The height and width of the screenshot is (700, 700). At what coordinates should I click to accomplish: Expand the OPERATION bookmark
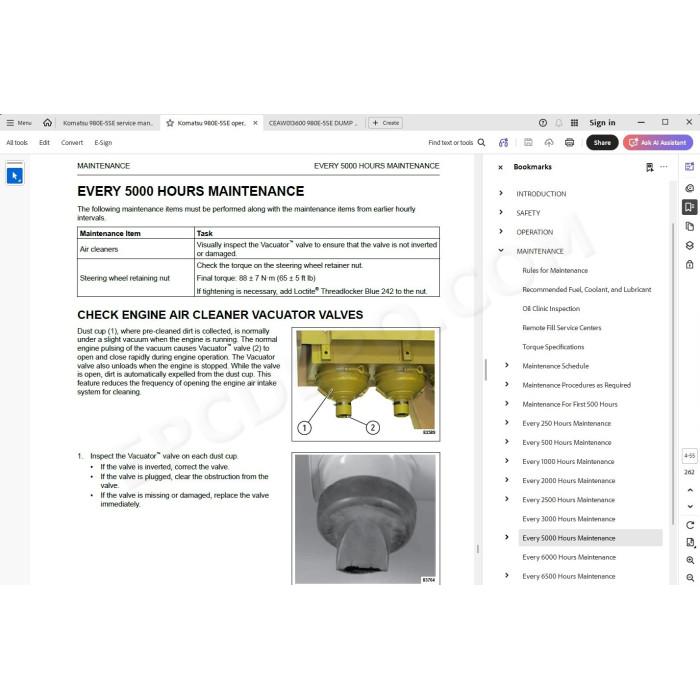point(501,231)
